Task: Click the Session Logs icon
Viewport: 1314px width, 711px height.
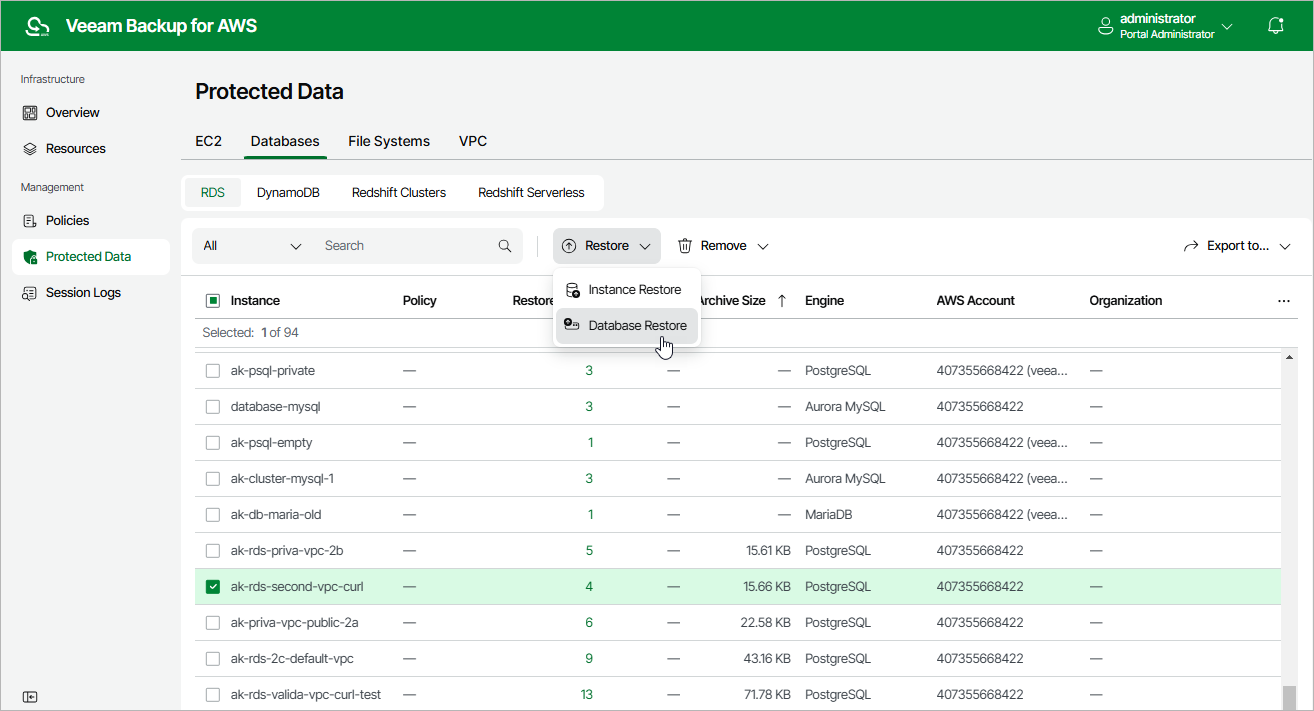Action: click(x=30, y=293)
